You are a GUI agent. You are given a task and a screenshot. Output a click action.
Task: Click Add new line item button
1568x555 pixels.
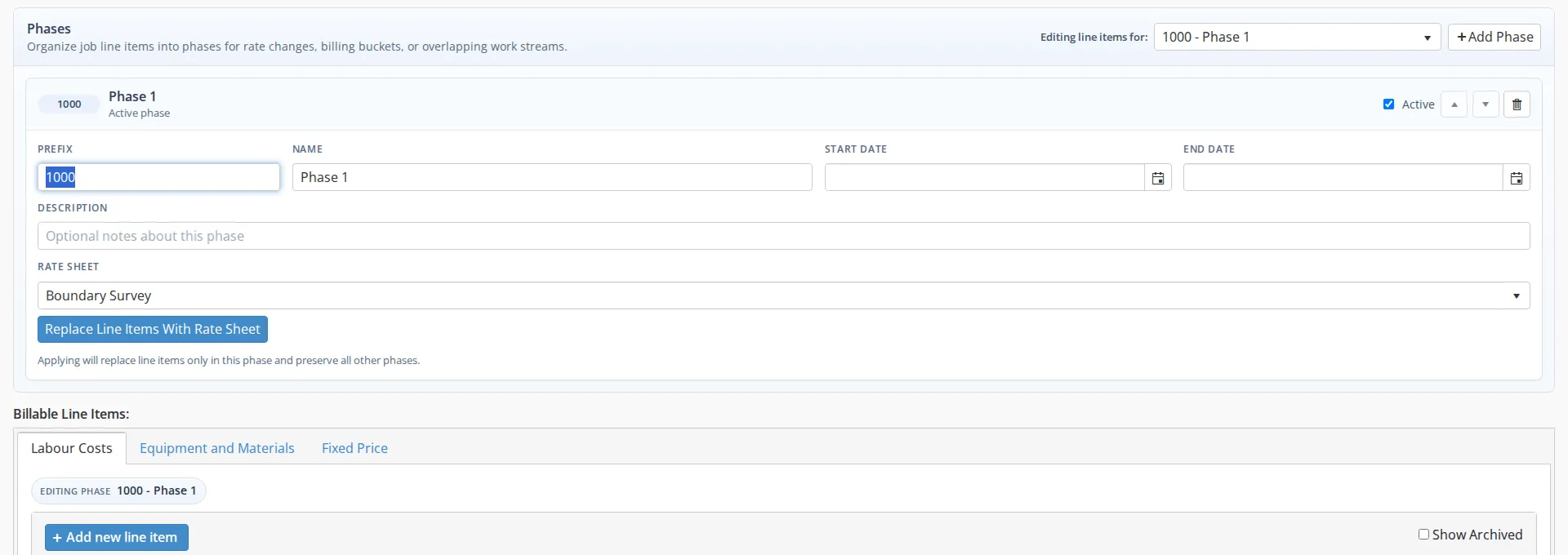pos(117,537)
